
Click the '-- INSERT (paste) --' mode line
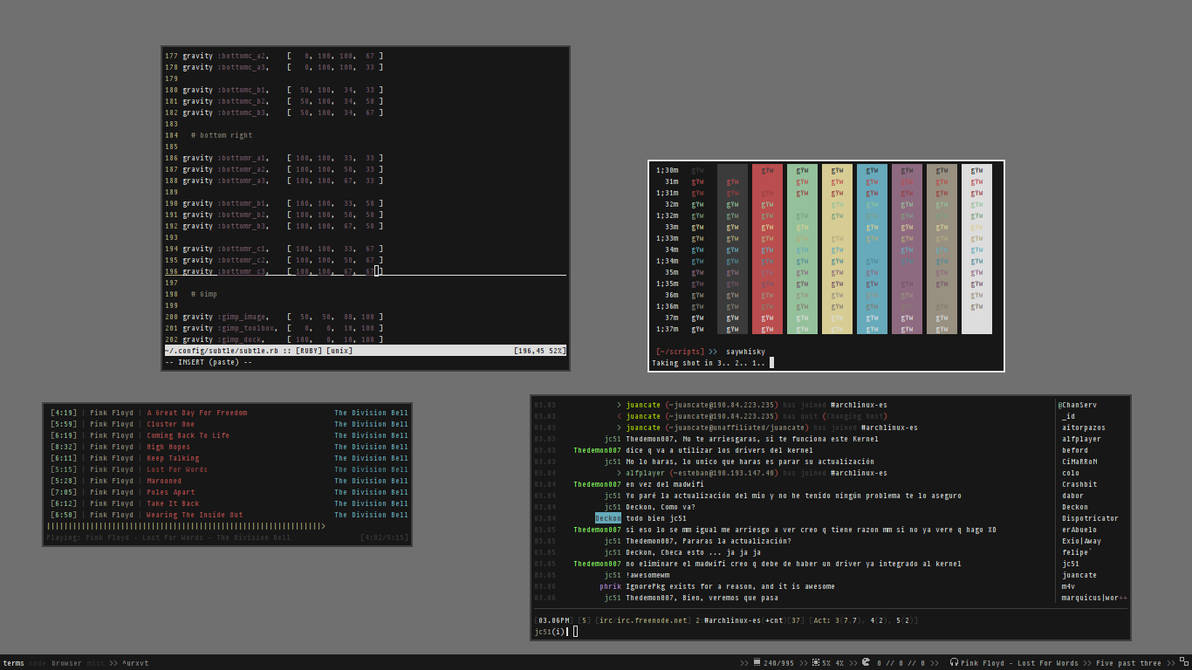pos(208,362)
